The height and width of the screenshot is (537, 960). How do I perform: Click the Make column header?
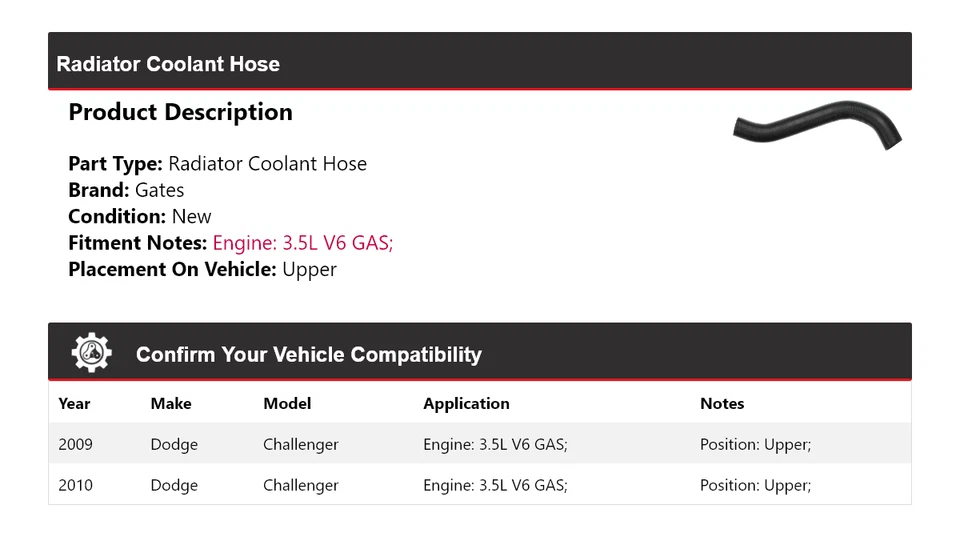171,404
